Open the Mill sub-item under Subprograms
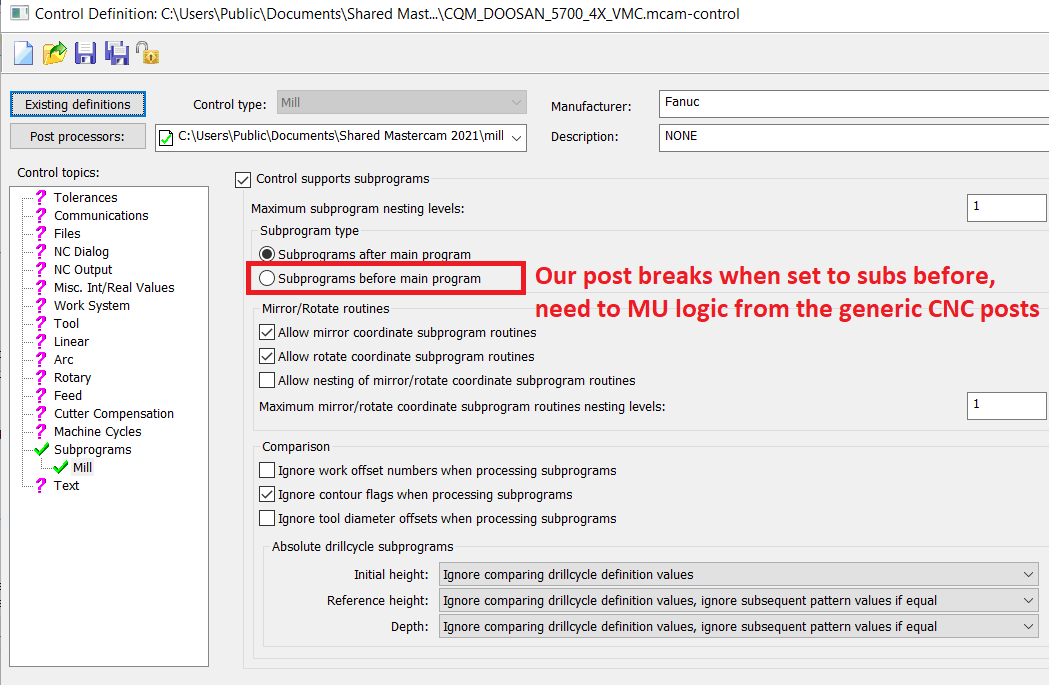 [x=82, y=468]
